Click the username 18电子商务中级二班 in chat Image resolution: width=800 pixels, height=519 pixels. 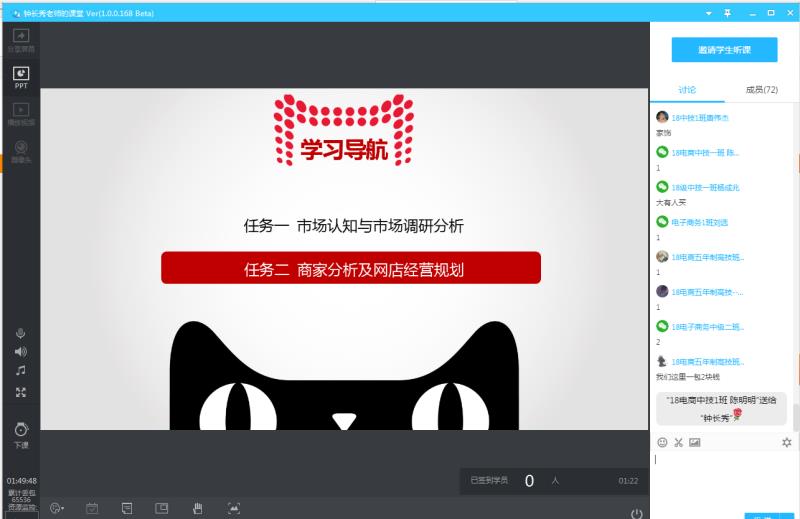click(707, 327)
